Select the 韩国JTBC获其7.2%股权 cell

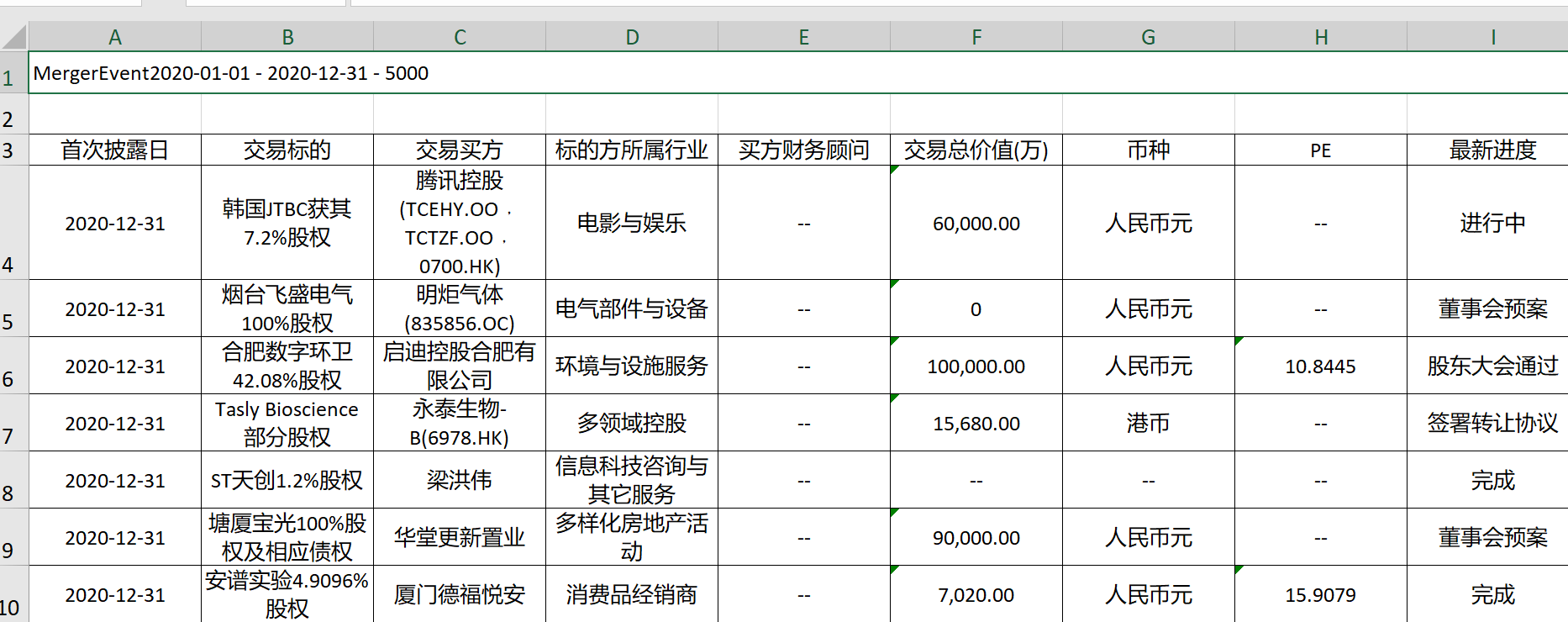pyautogui.click(x=287, y=223)
